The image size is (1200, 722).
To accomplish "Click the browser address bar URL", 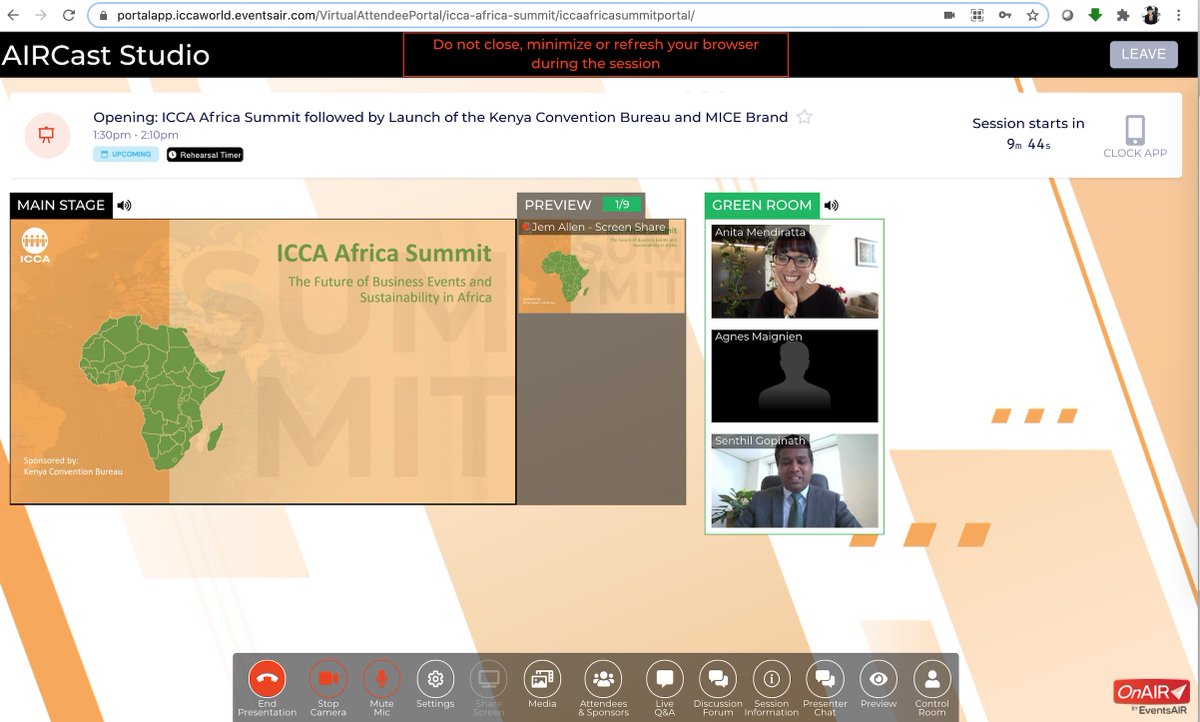I will tap(405, 16).
